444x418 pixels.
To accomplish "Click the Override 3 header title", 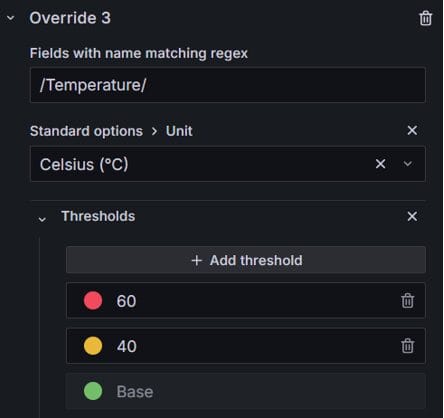I will pyautogui.click(x=70, y=18).
